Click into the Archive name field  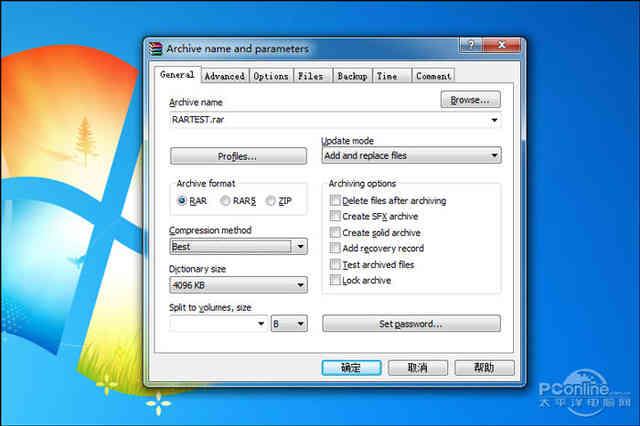(x=328, y=120)
